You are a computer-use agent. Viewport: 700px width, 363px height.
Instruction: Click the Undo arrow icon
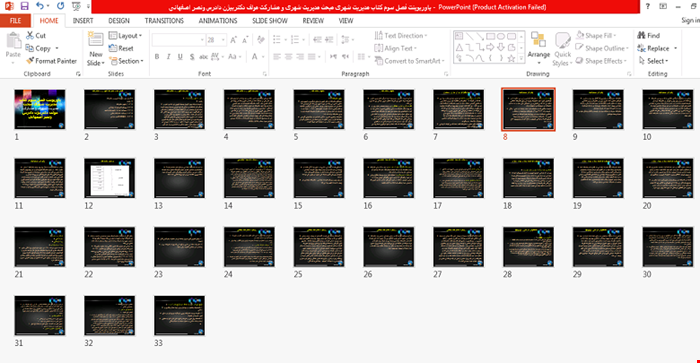coord(40,6)
